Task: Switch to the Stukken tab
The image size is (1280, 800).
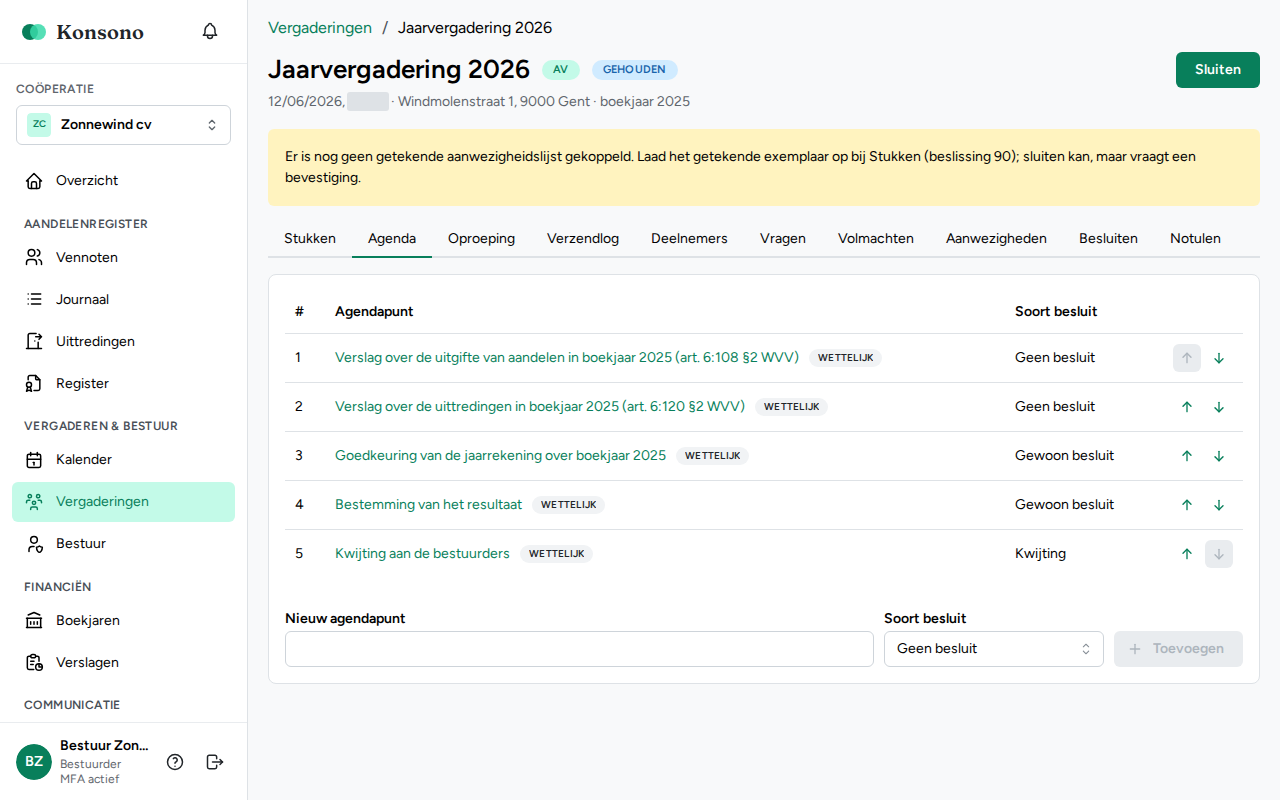Action: (310, 239)
